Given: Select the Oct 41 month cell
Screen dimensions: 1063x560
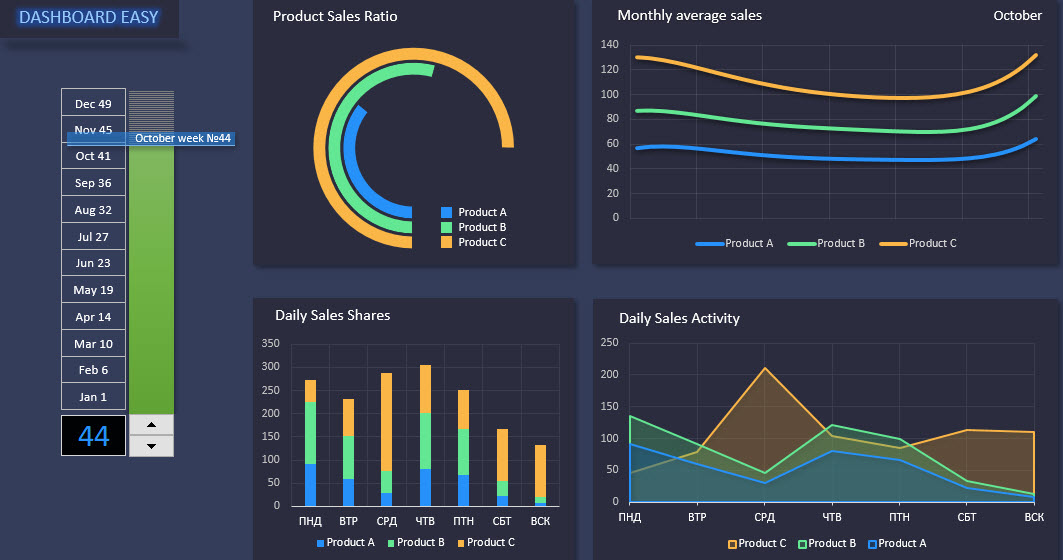Looking at the screenshot, I should 94,156.
